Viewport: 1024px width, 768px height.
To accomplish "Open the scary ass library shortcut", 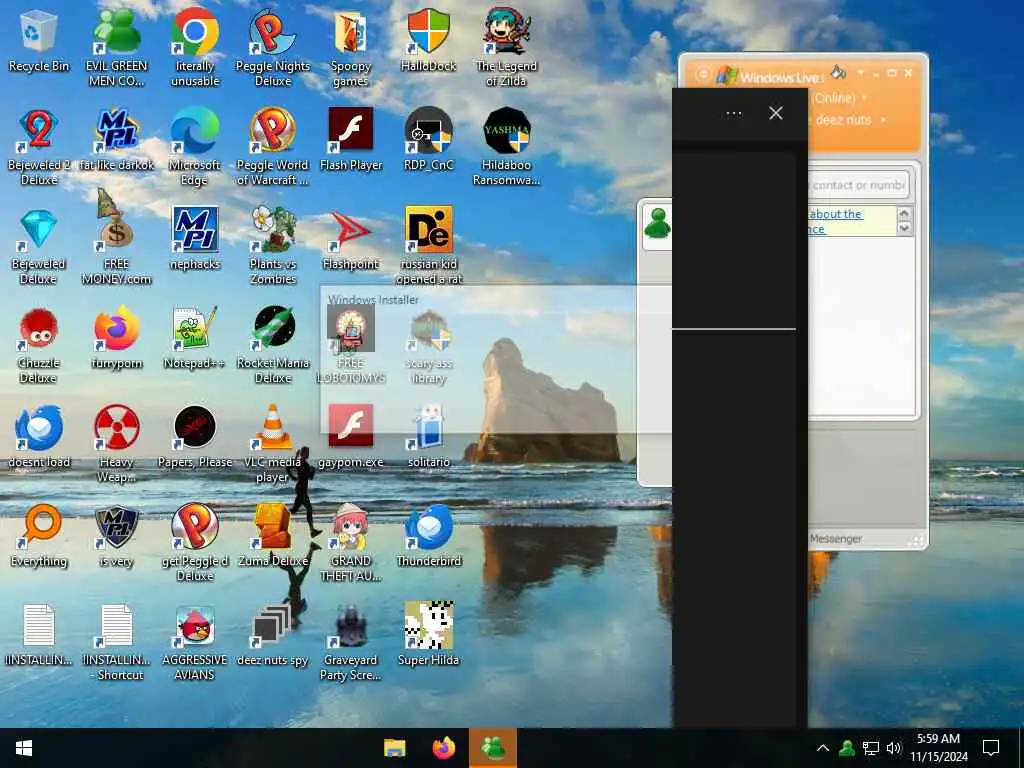I will tap(428, 344).
